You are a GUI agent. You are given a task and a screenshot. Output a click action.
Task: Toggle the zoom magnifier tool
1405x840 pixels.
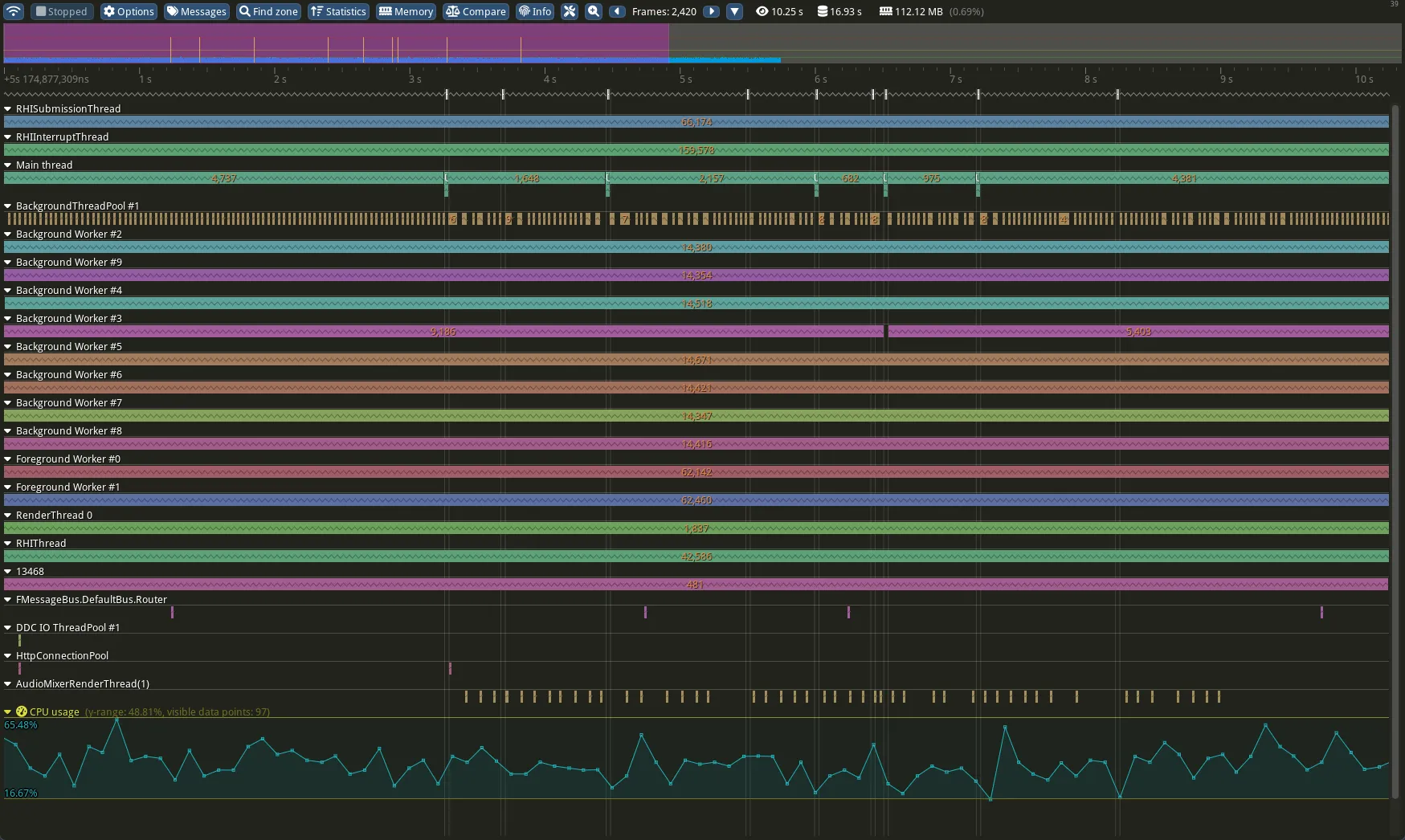[593, 11]
